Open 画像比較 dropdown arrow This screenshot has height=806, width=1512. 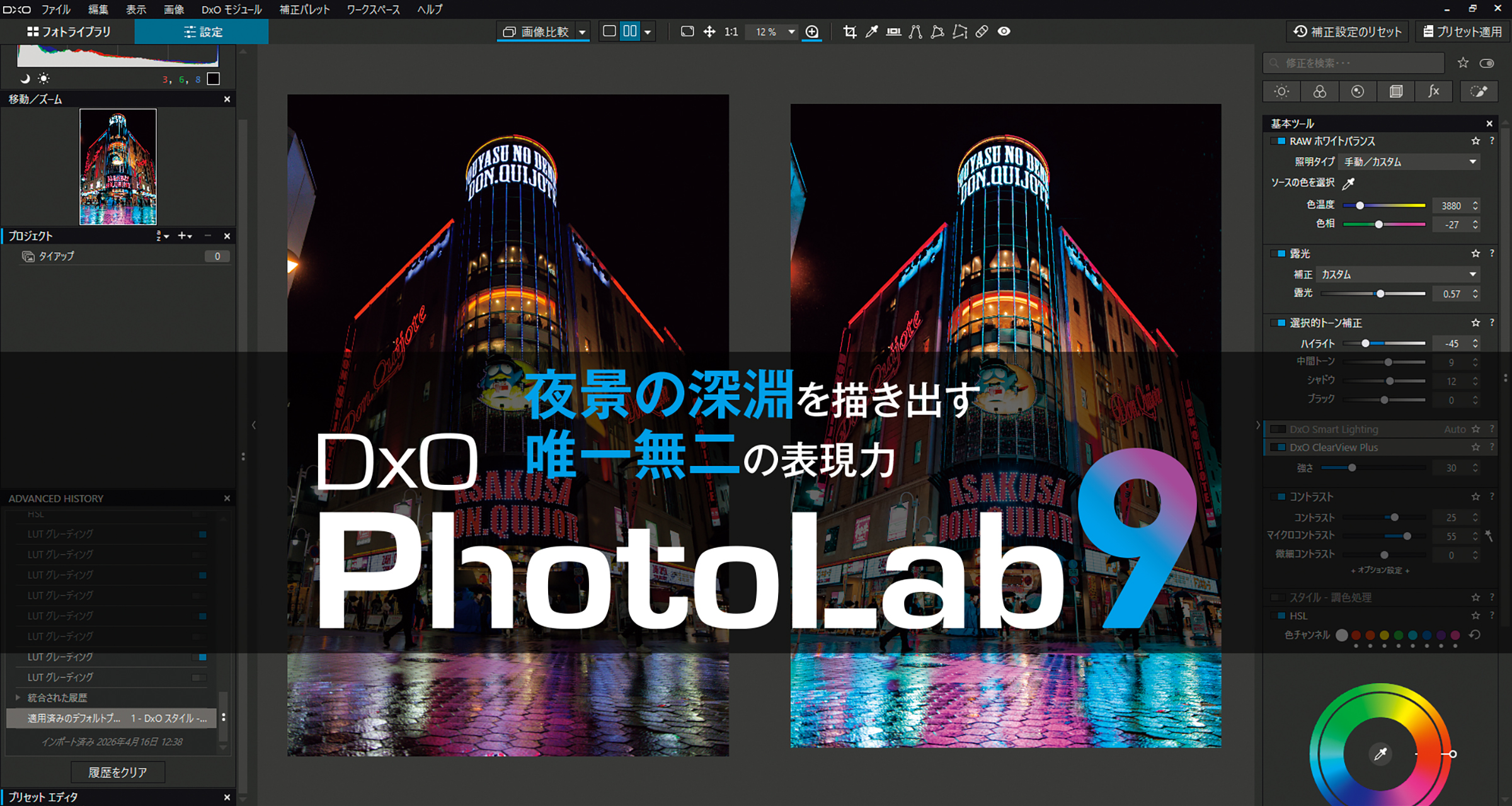click(x=583, y=31)
